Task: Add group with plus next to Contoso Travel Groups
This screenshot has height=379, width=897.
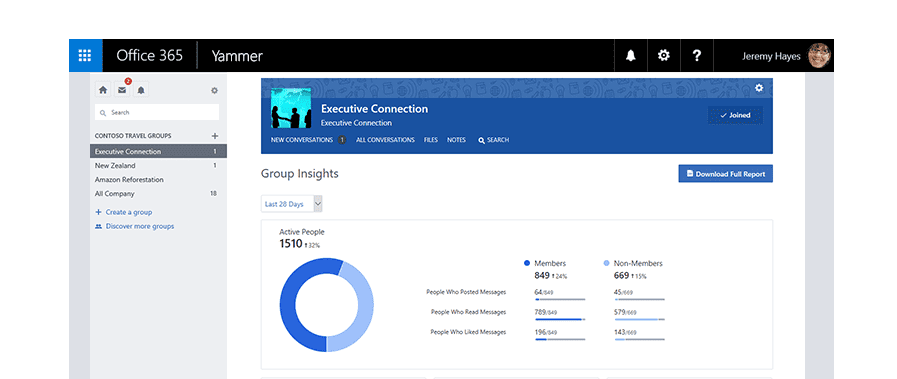Action: tap(215, 136)
